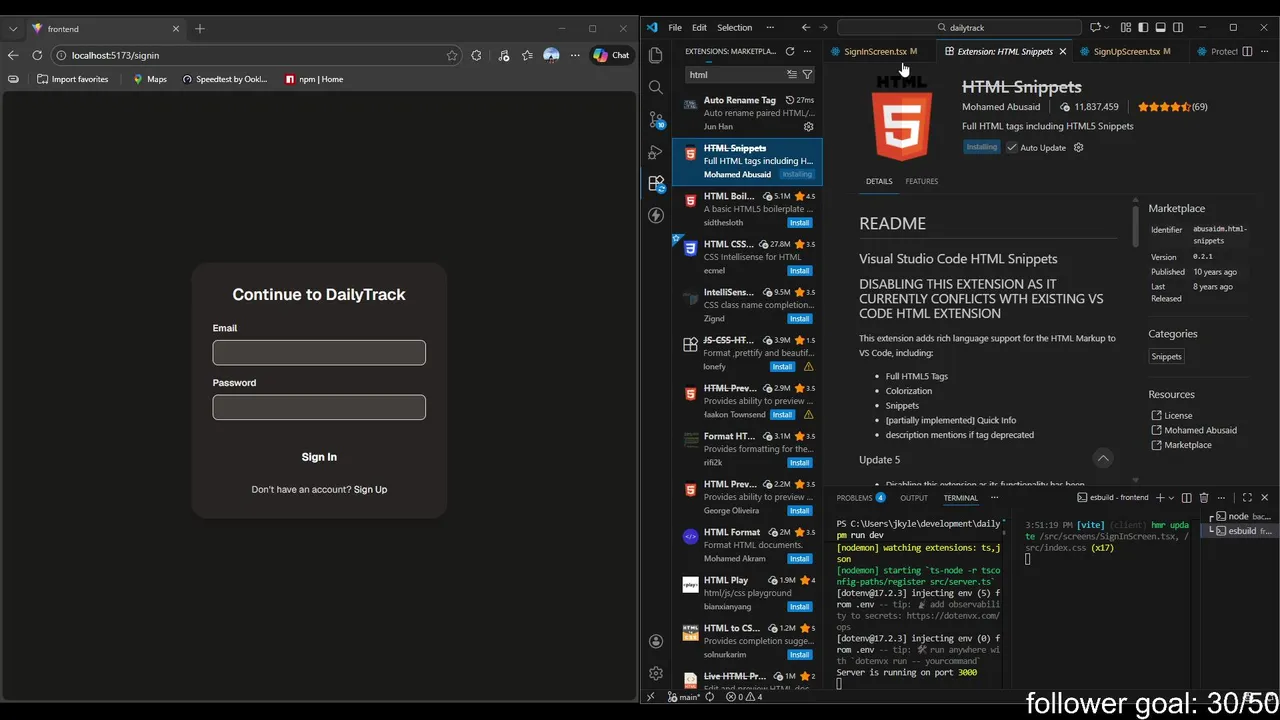Open the Accounts icon in activity bar
The height and width of the screenshot is (720, 1280).
[656, 641]
